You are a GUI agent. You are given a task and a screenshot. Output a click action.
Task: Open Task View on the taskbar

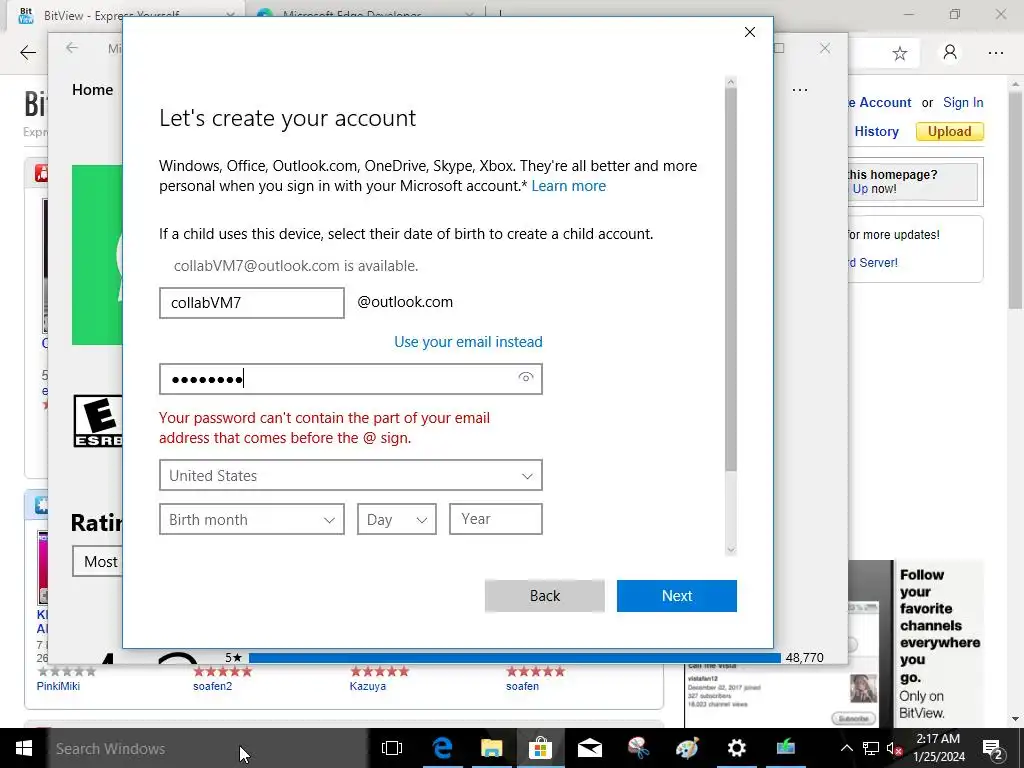392,748
